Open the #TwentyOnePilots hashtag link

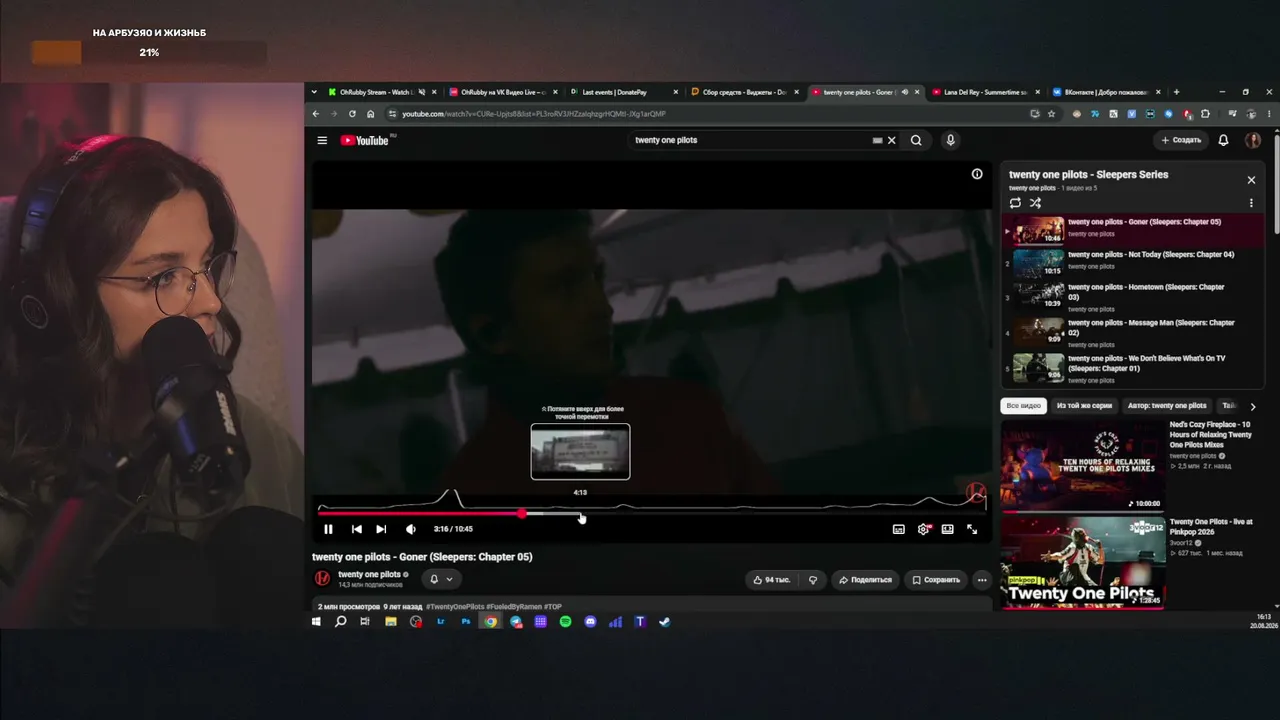[455, 607]
